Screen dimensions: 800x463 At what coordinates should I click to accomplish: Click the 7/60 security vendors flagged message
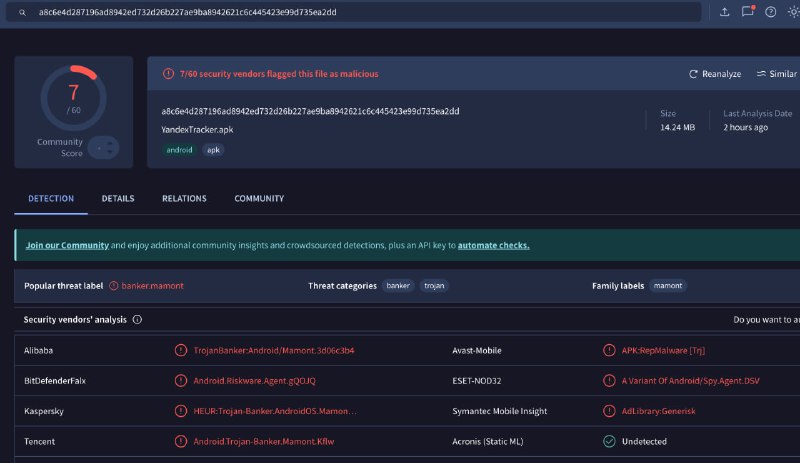coord(279,74)
